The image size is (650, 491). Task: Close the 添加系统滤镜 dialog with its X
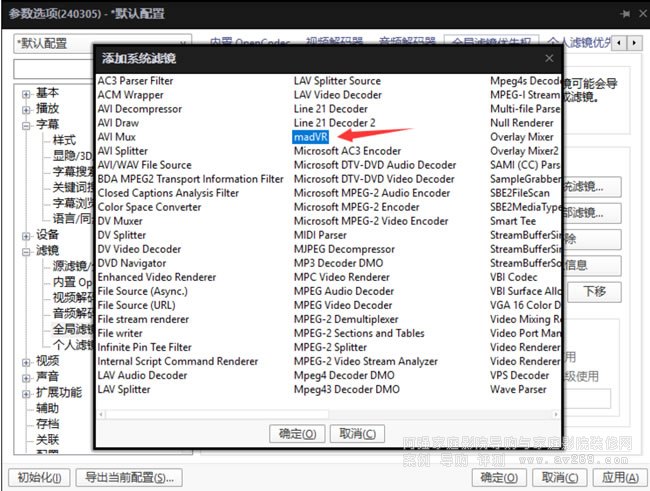click(551, 59)
